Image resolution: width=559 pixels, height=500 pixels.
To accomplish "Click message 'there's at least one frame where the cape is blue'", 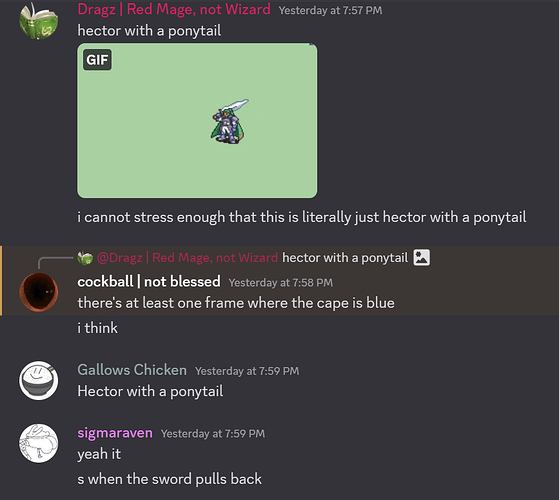I will coord(236,303).
